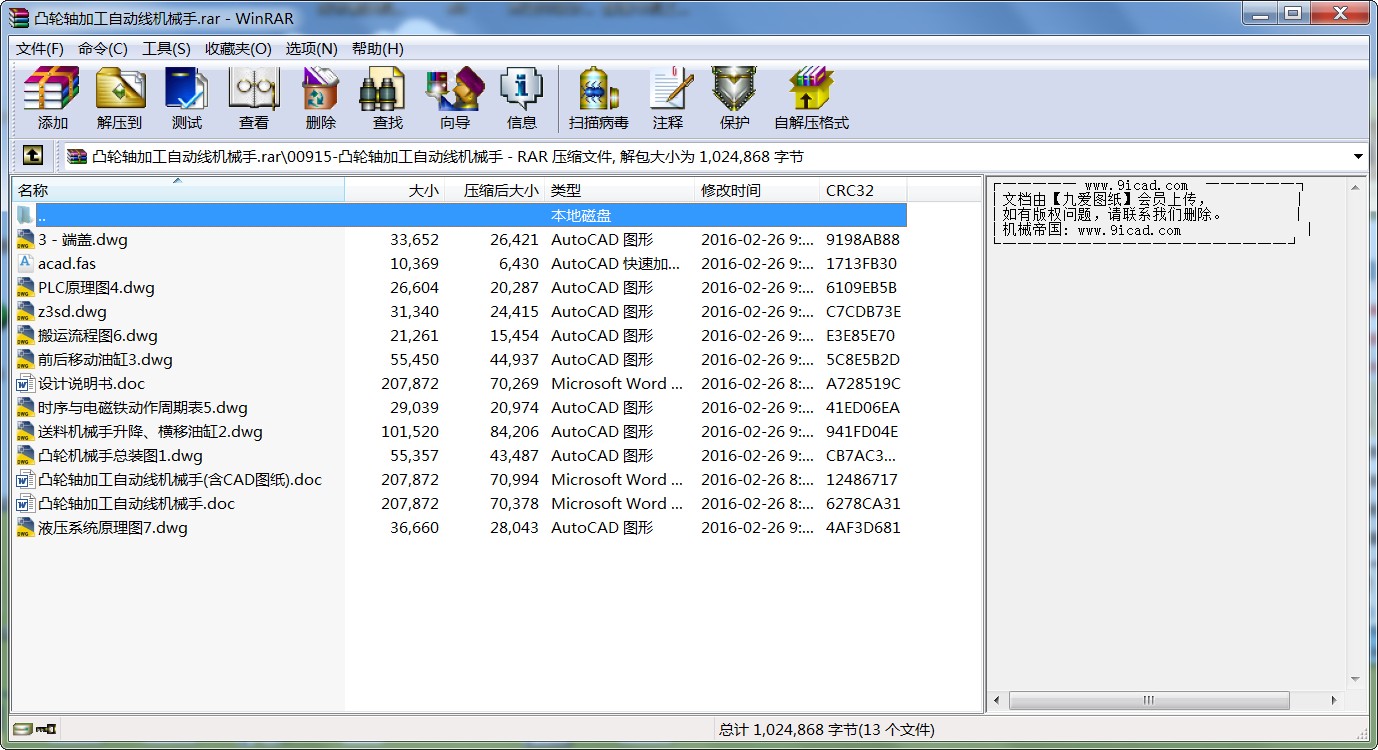
Task: Click the 液压系统原理图7.dwg file icon
Action: [26, 527]
